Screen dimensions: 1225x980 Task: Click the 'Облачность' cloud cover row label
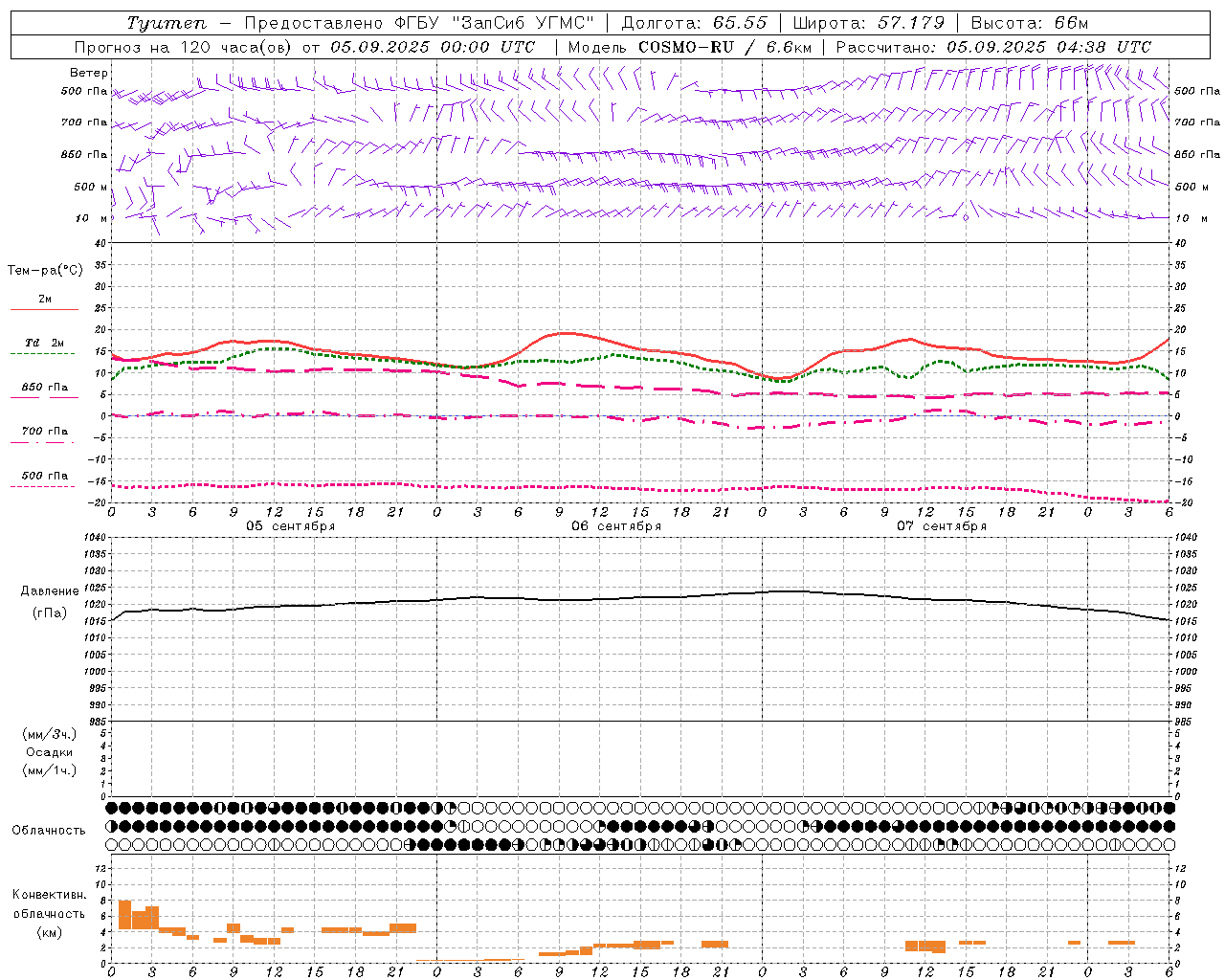pyautogui.click(x=49, y=831)
